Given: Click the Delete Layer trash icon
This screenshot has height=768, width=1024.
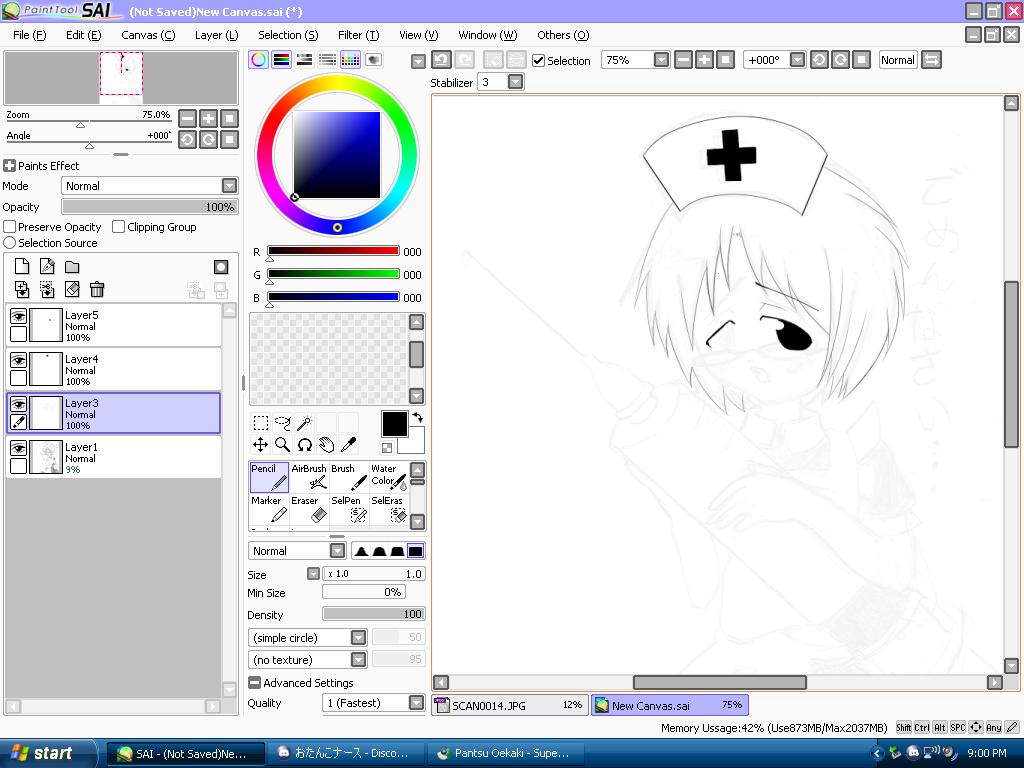Looking at the screenshot, I should (97, 289).
